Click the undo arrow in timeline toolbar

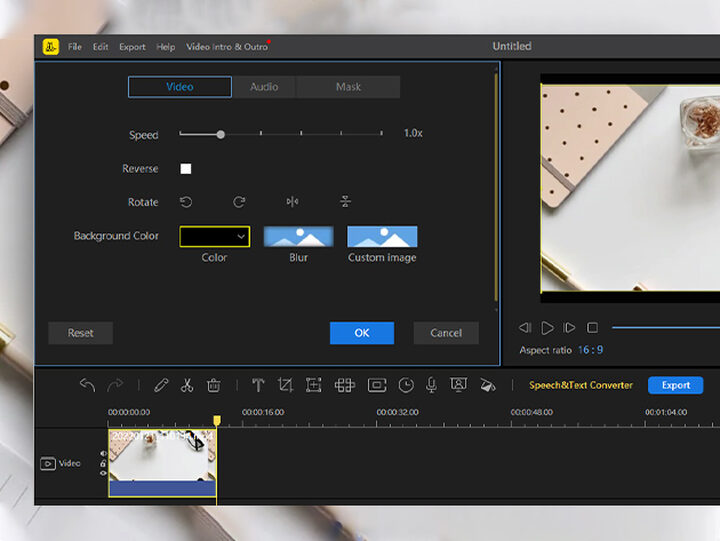(x=87, y=385)
